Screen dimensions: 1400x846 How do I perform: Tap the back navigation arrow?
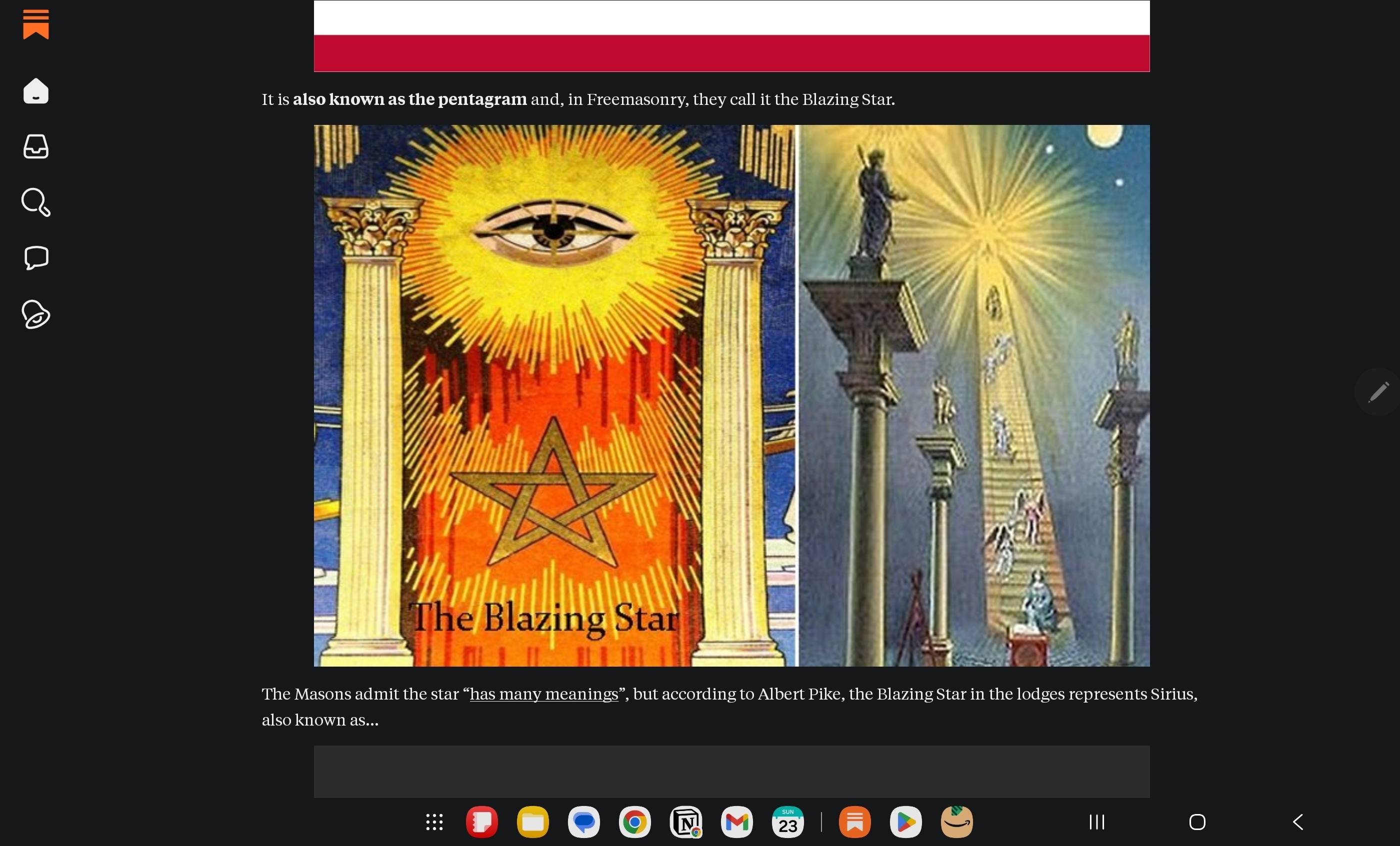click(x=1297, y=822)
